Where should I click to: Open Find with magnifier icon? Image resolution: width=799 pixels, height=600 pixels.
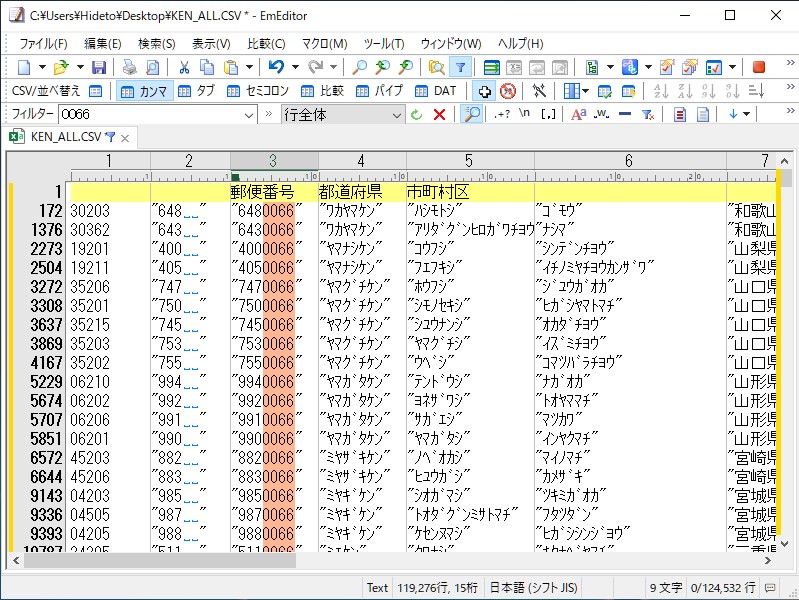360,67
